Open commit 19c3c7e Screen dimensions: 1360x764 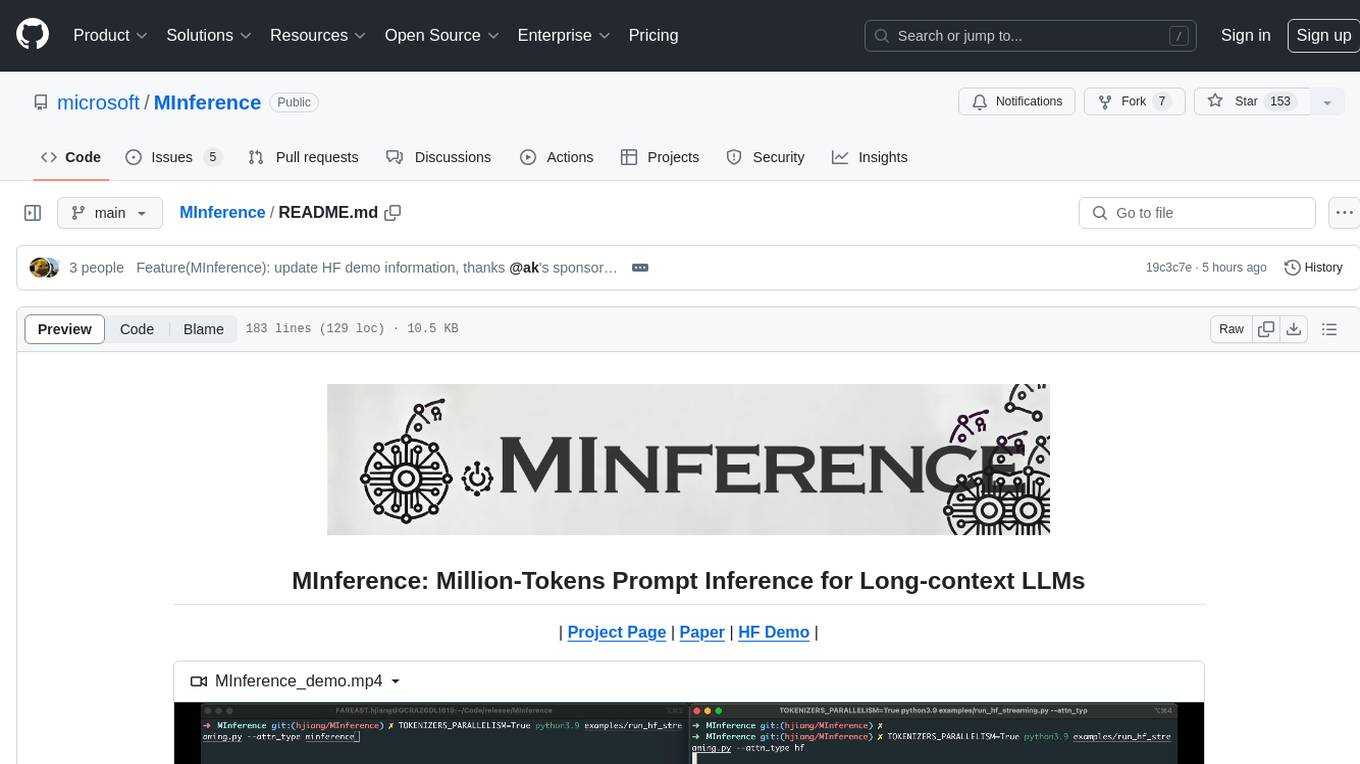tap(1168, 268)
